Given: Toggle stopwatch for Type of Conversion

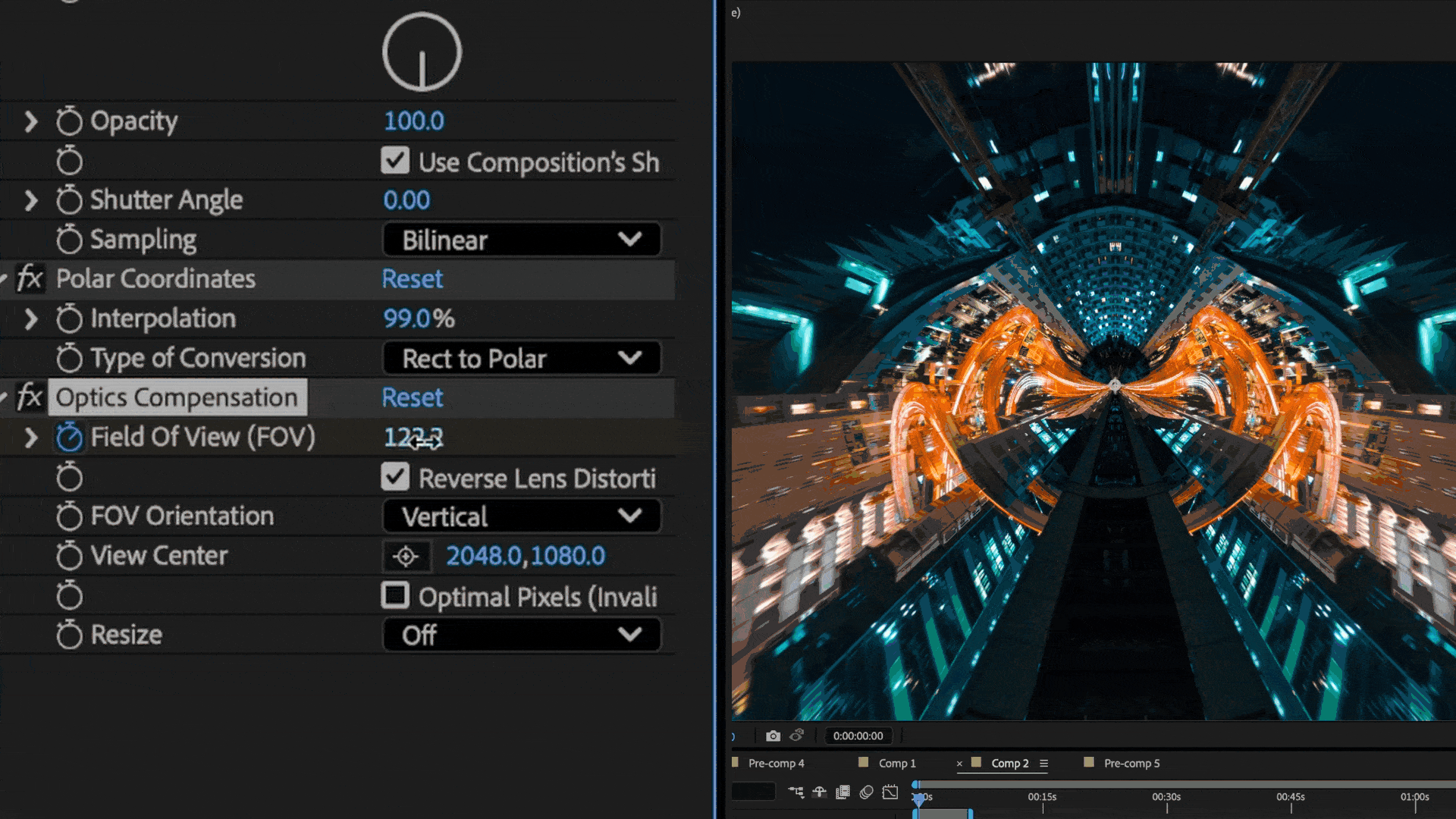Looking at the screenshot, I should (x=69, y=358).
